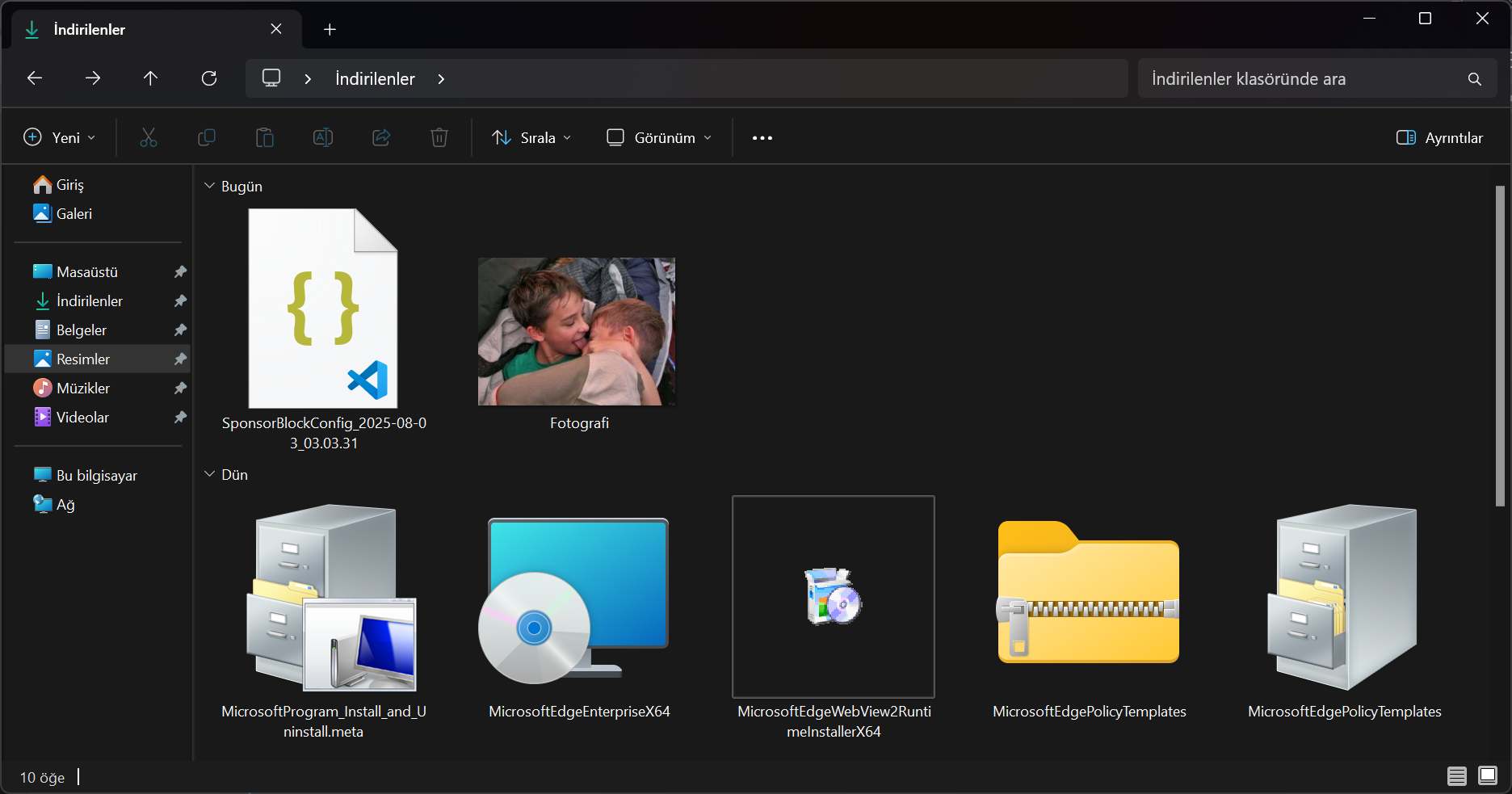This screenshot has width=1512, height=794.
Task: Click the search magnifier icon
Action: pos(1475,79)
